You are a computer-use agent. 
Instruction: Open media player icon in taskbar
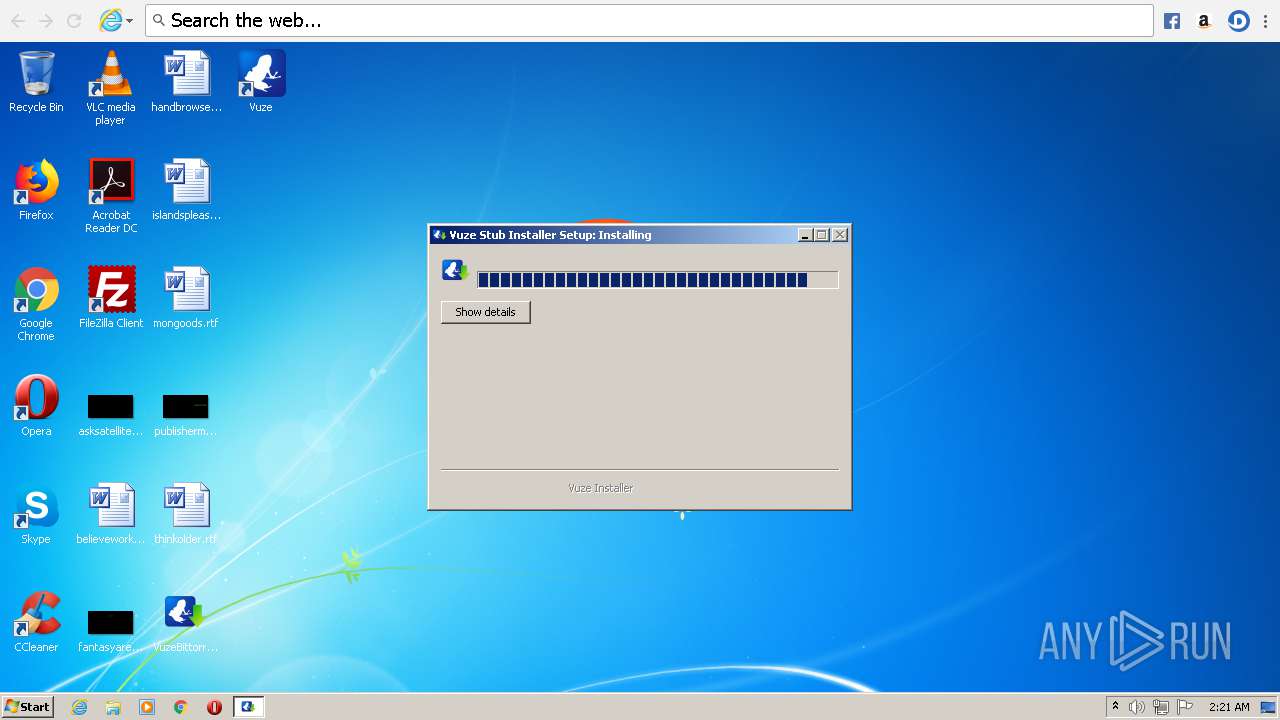tap(147, 707)
